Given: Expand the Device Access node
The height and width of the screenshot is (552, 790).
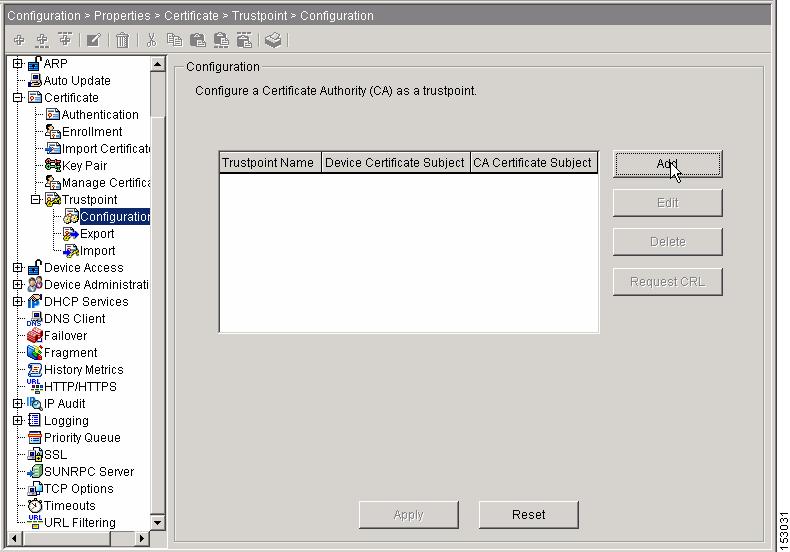Looking at the screenshot, I should coord(18,267).
